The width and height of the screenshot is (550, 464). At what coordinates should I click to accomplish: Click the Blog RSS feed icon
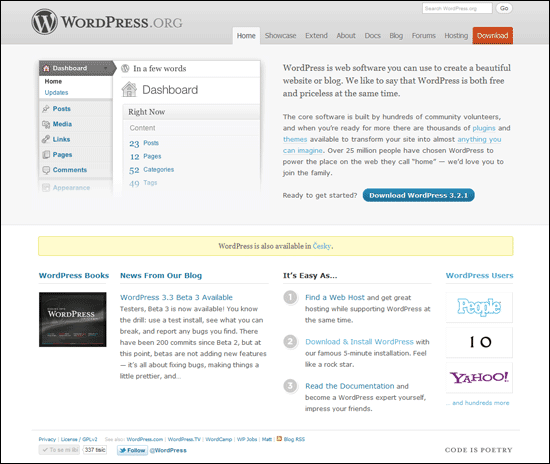280,438
